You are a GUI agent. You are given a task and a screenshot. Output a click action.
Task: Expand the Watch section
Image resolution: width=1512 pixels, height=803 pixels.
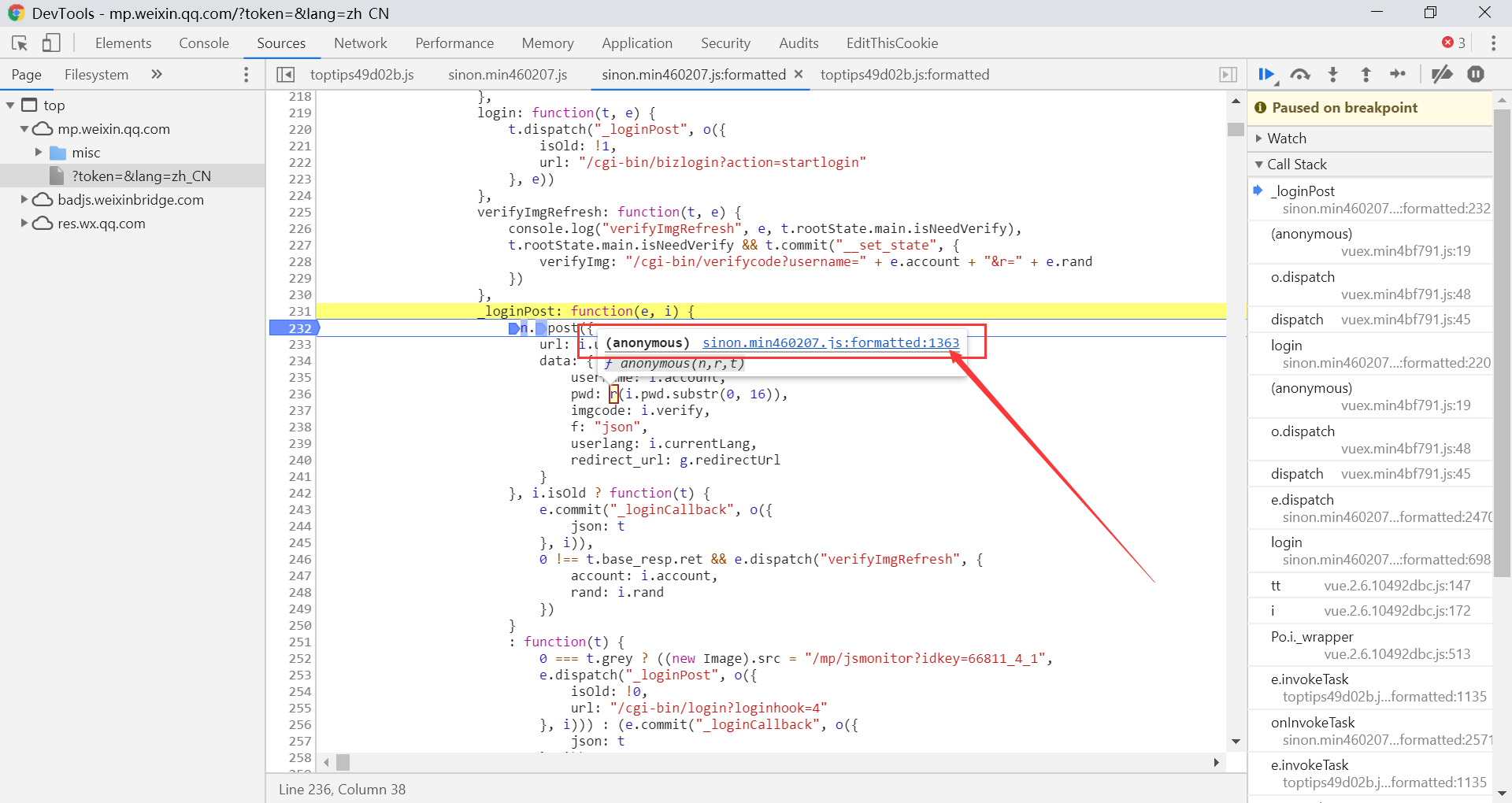click(x=1258, y=139)
